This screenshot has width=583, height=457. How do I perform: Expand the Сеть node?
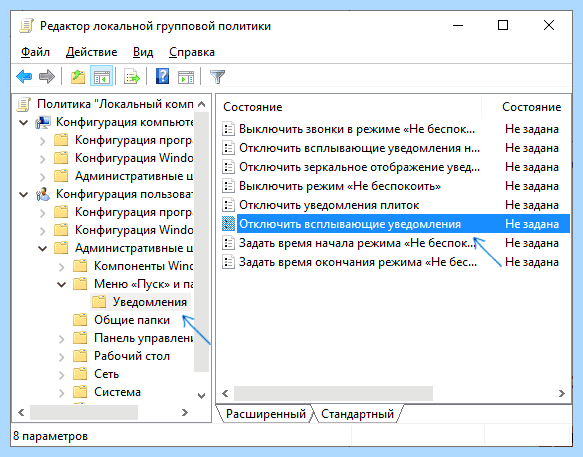click(x=62, y=374)
